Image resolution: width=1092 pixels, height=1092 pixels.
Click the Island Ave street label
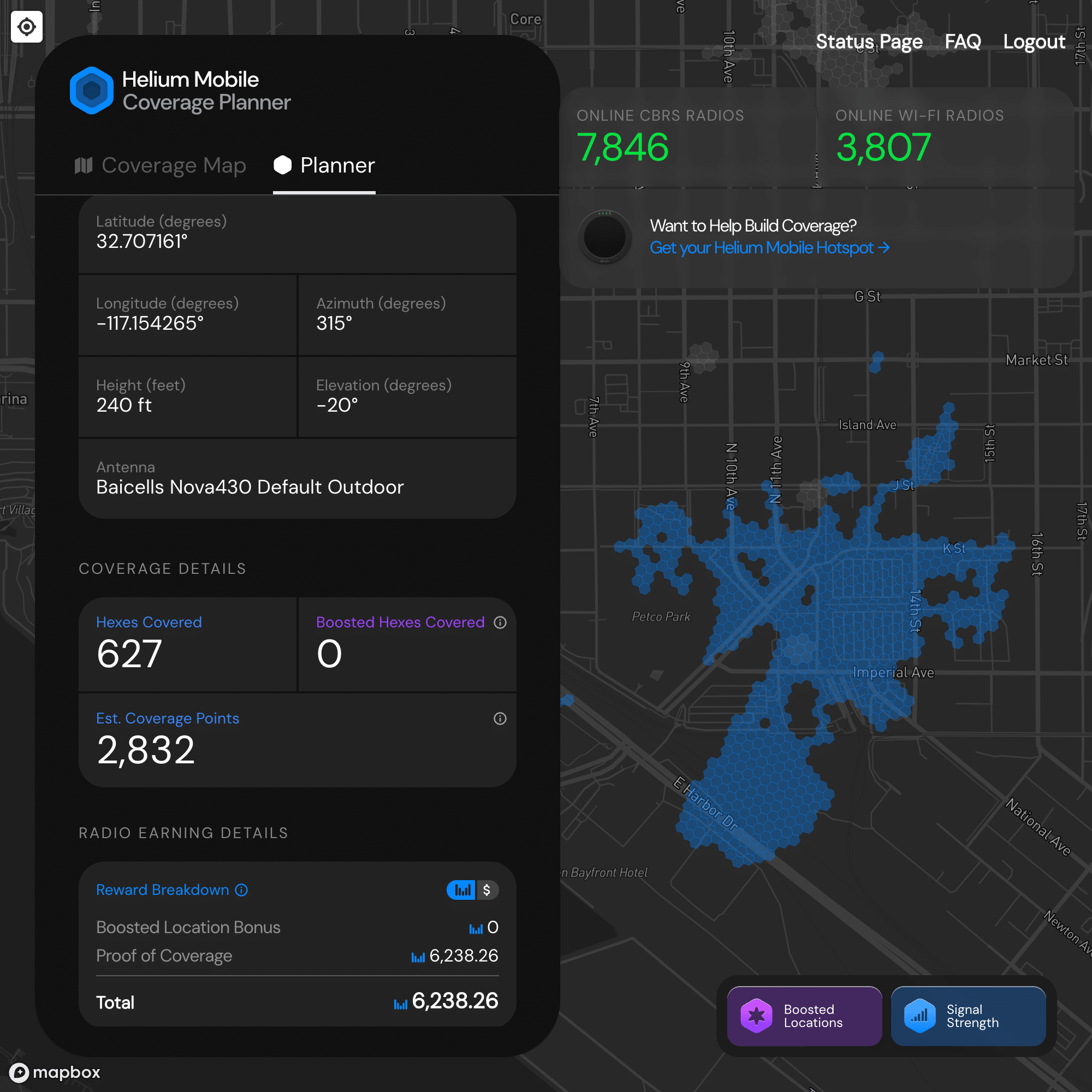[x=867, y=425]
